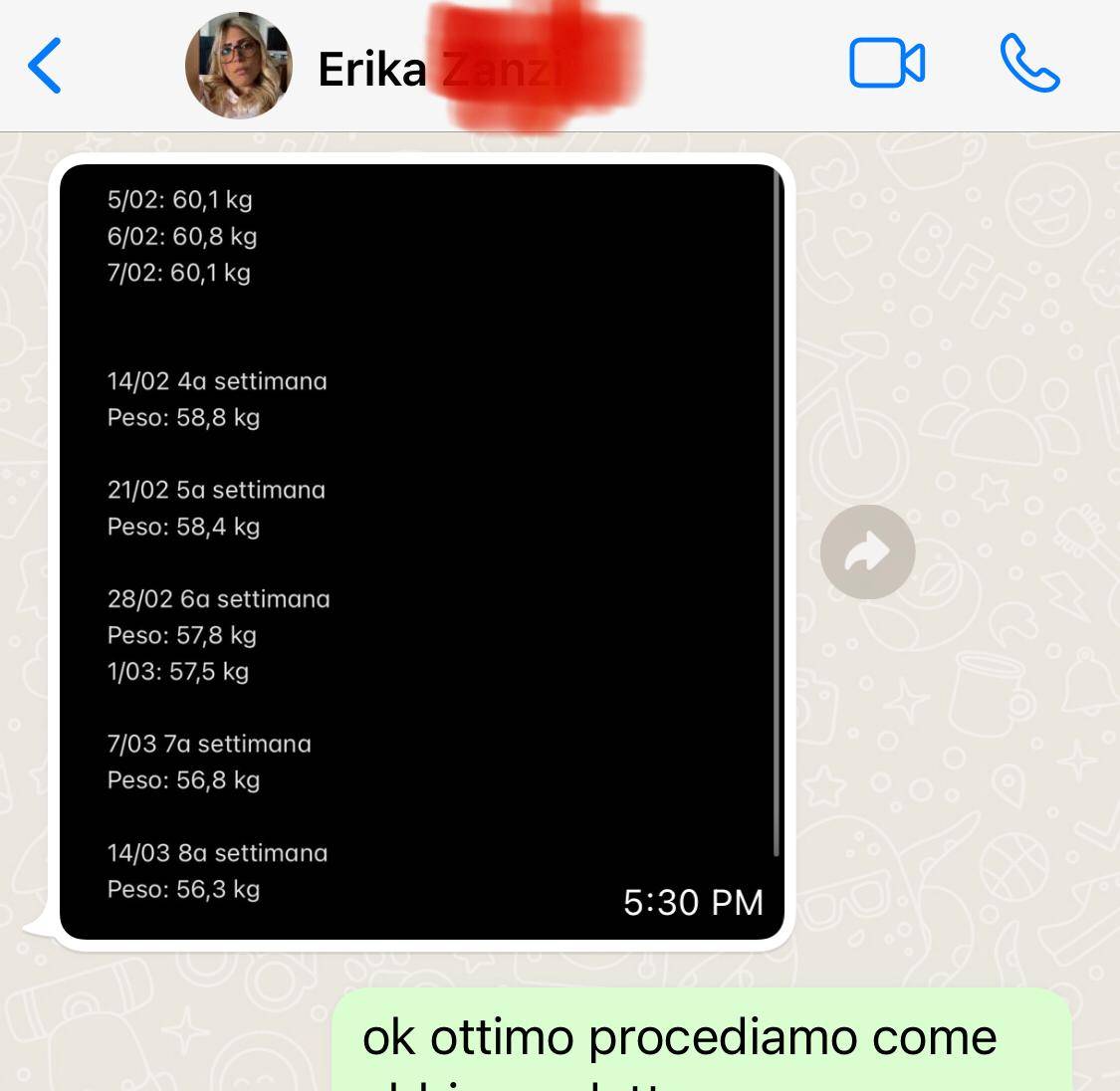1120x1091 pixels.
Task: Click the '7/03 7a settimana' line
Action: click(x=209, y=744)
